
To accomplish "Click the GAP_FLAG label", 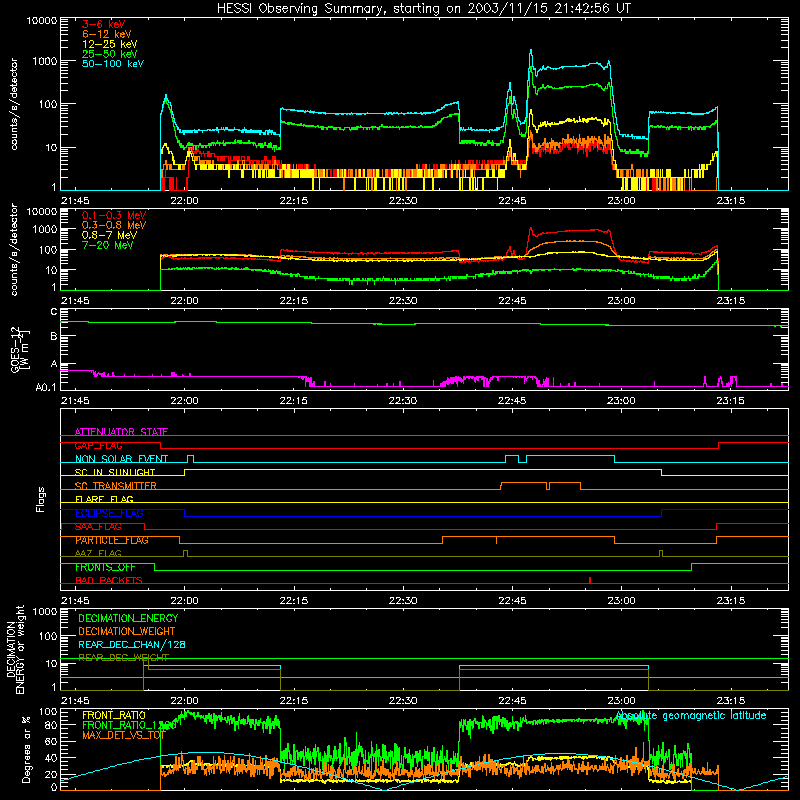I will point(98,445).
